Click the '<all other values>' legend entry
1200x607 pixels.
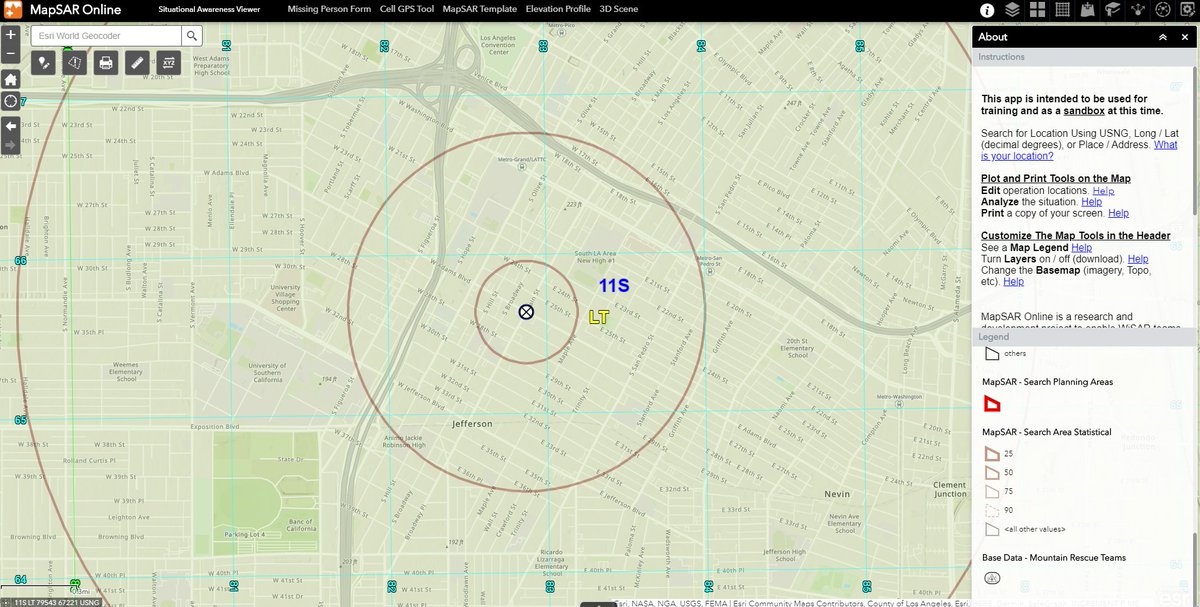click(x=1037, y=529)
